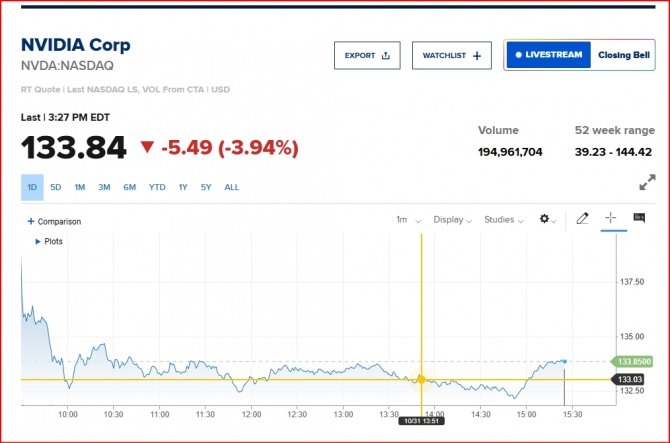670x443 pixels.
Task: Open chart settings gear icon
Action: (x=544, y=219)
